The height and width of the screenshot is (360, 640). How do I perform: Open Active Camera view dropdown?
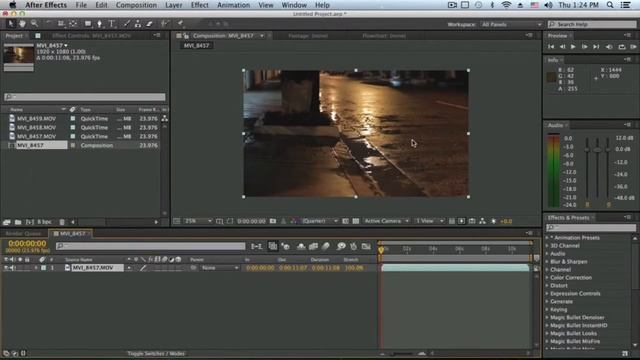386,221
